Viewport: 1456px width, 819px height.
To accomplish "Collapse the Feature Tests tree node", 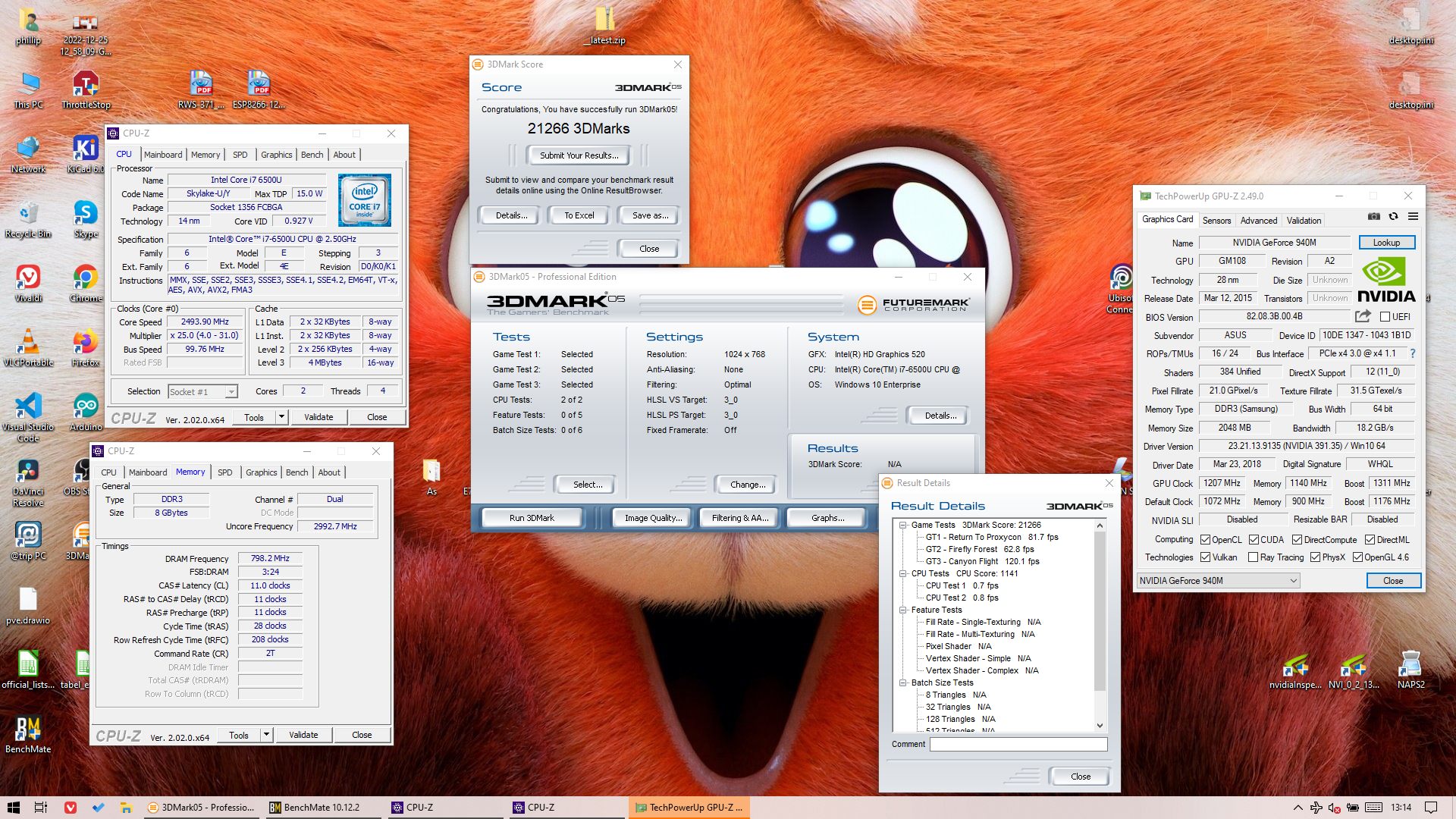I will point(902,610).
